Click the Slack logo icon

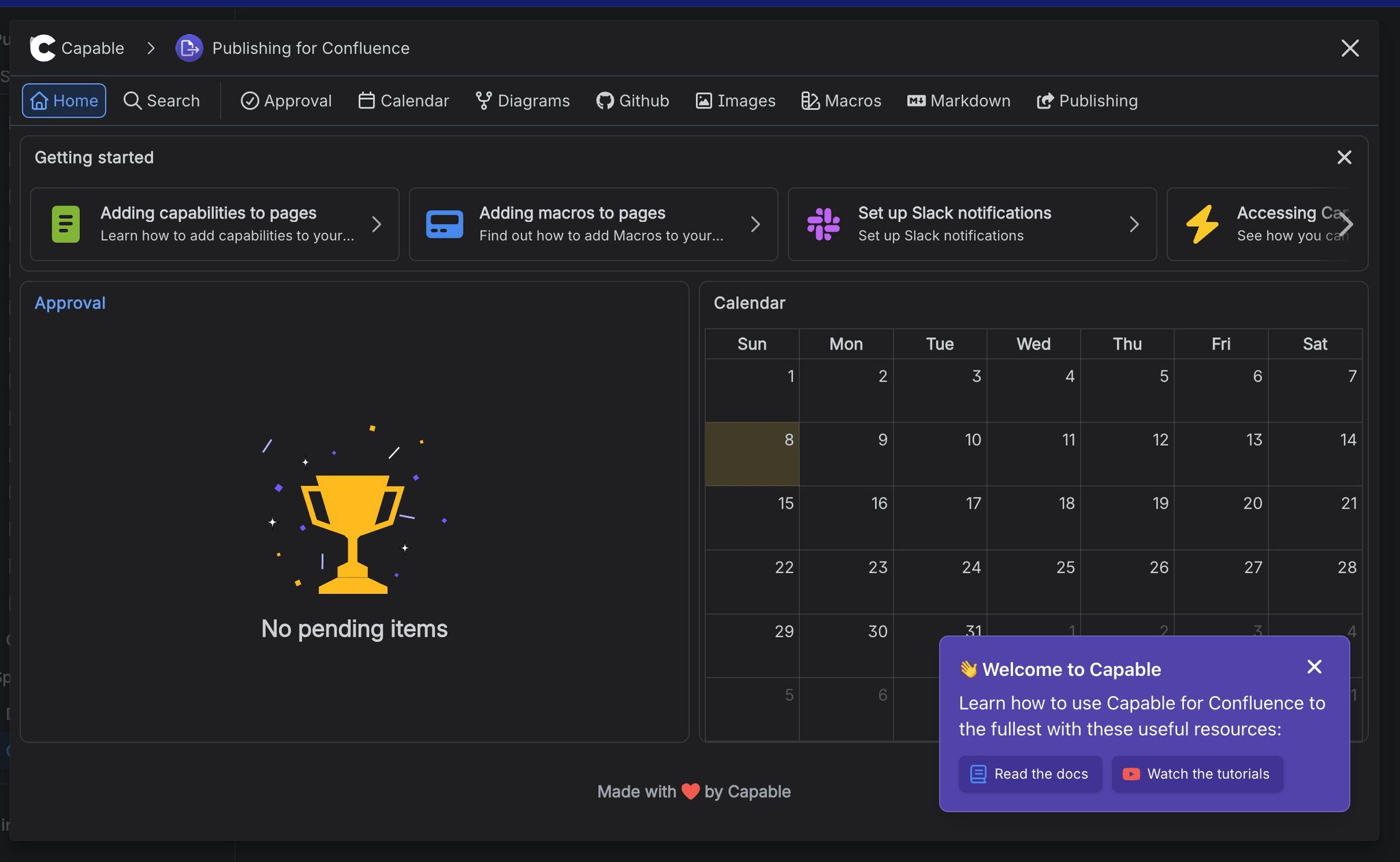[x=823, y=224]
